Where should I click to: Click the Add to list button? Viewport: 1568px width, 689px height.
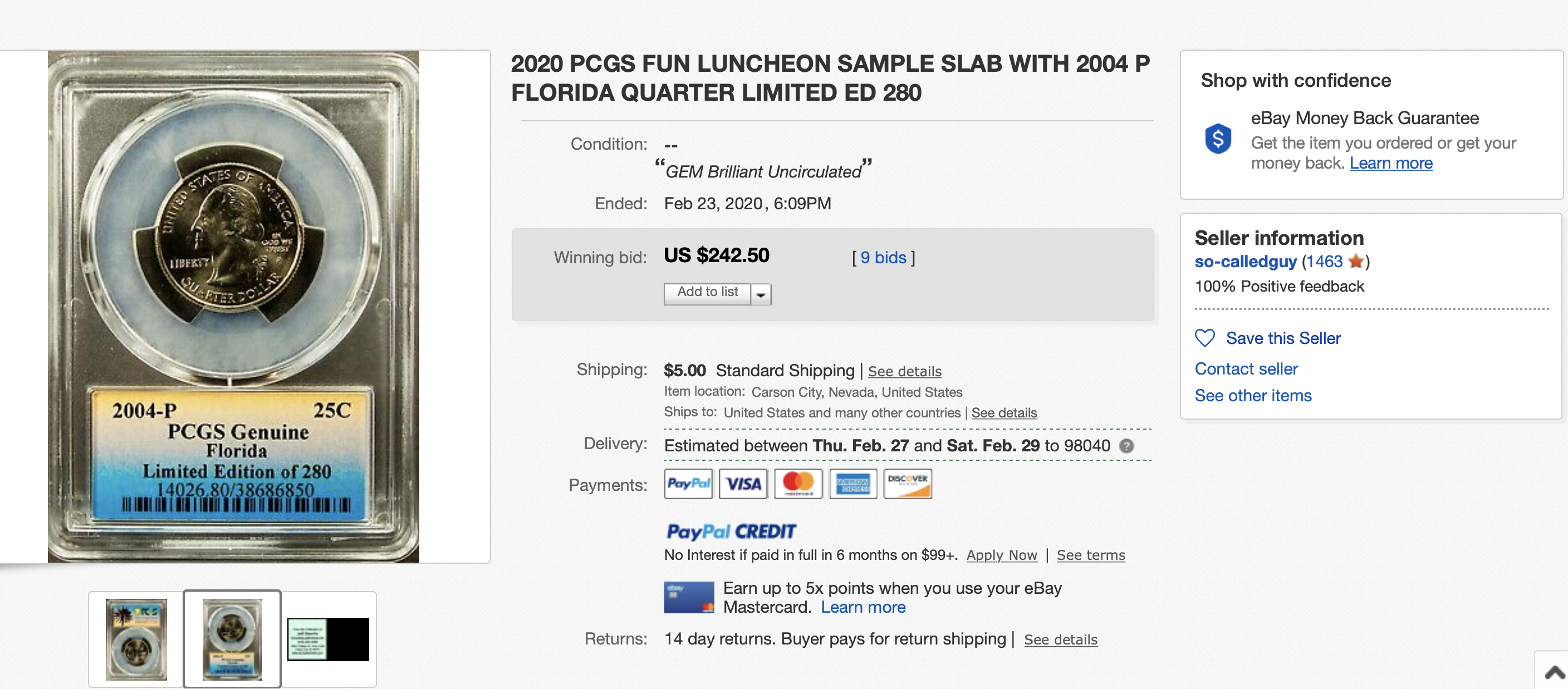point(707,293)
